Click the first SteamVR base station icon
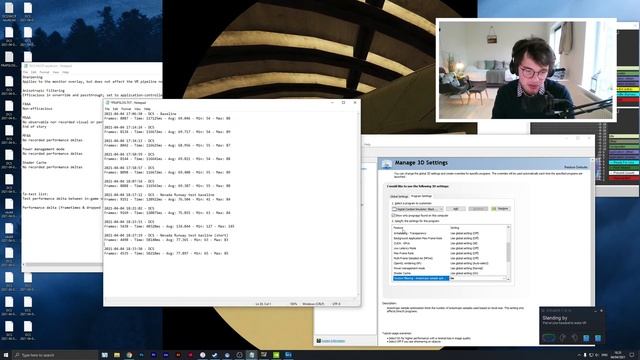The height and width of the screenshot is (360, 640). click(x=586, y=338)
